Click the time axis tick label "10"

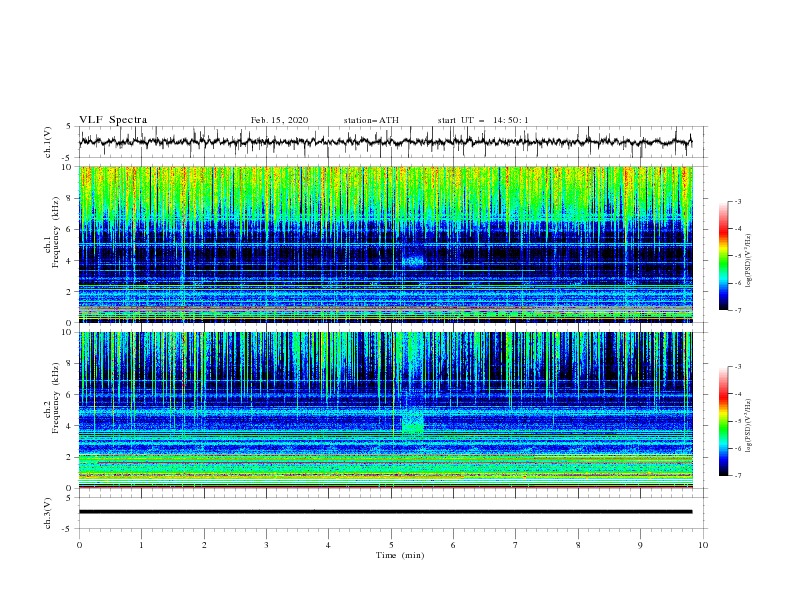[x=703, y=545]
